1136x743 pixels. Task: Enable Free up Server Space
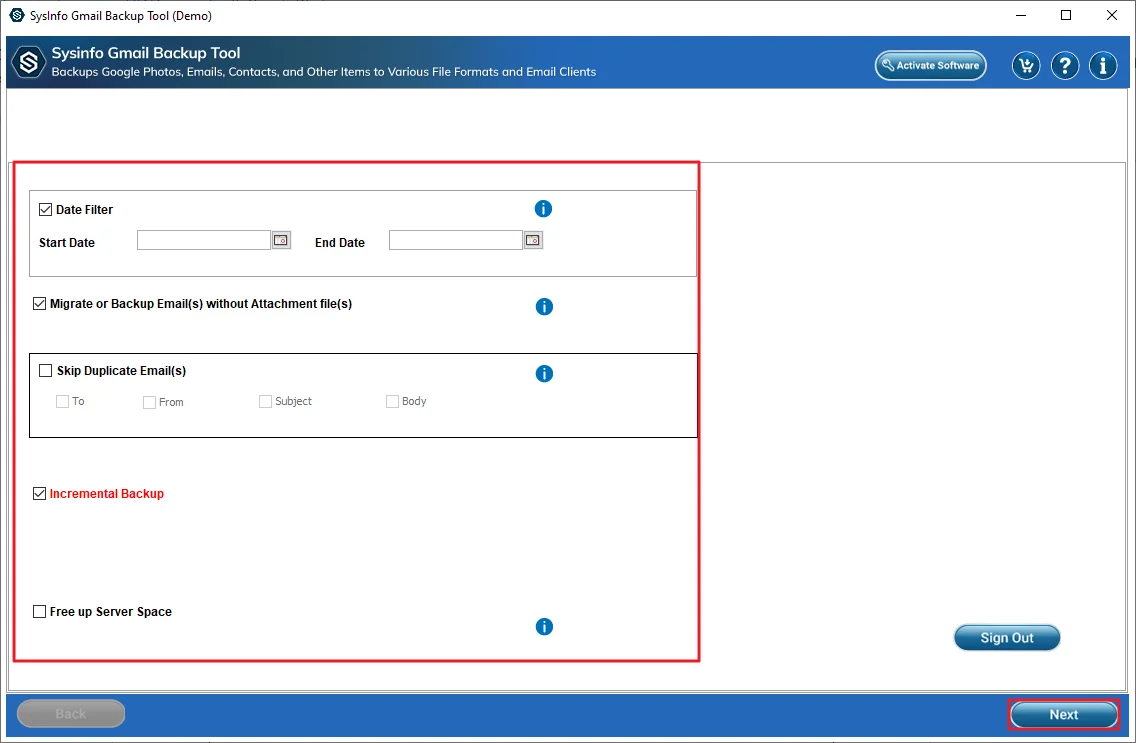[x=39, y=611]
